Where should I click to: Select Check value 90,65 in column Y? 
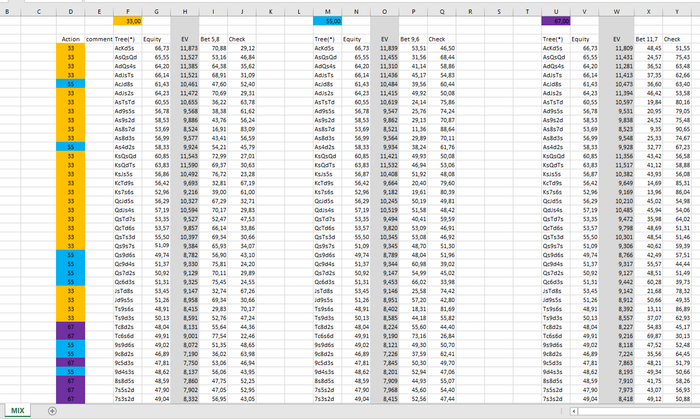point(677,129)
